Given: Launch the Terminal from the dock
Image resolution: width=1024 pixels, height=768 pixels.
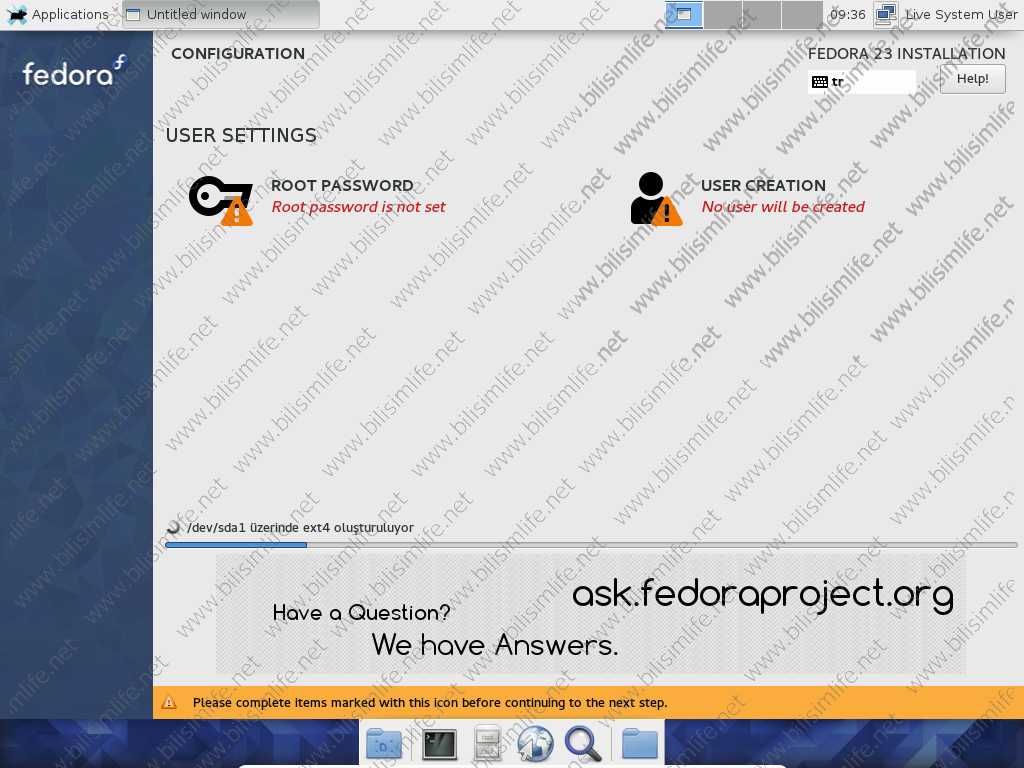Looking at the screenshot, I should [x=439, y=744].
